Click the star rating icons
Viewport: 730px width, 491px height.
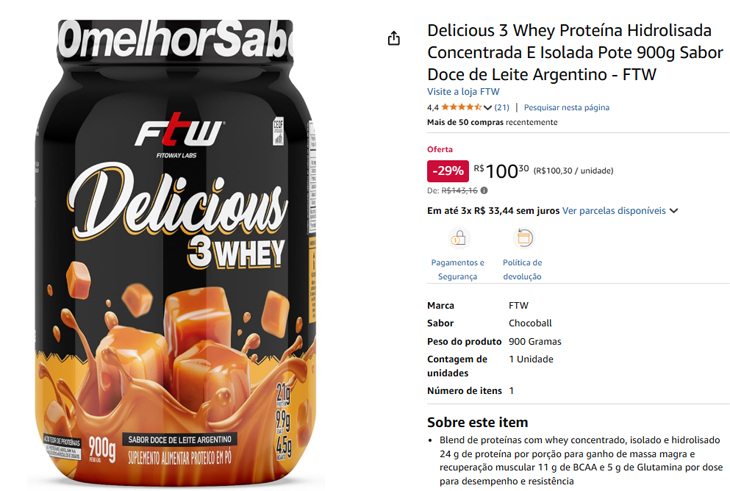(x=461, y=107)
